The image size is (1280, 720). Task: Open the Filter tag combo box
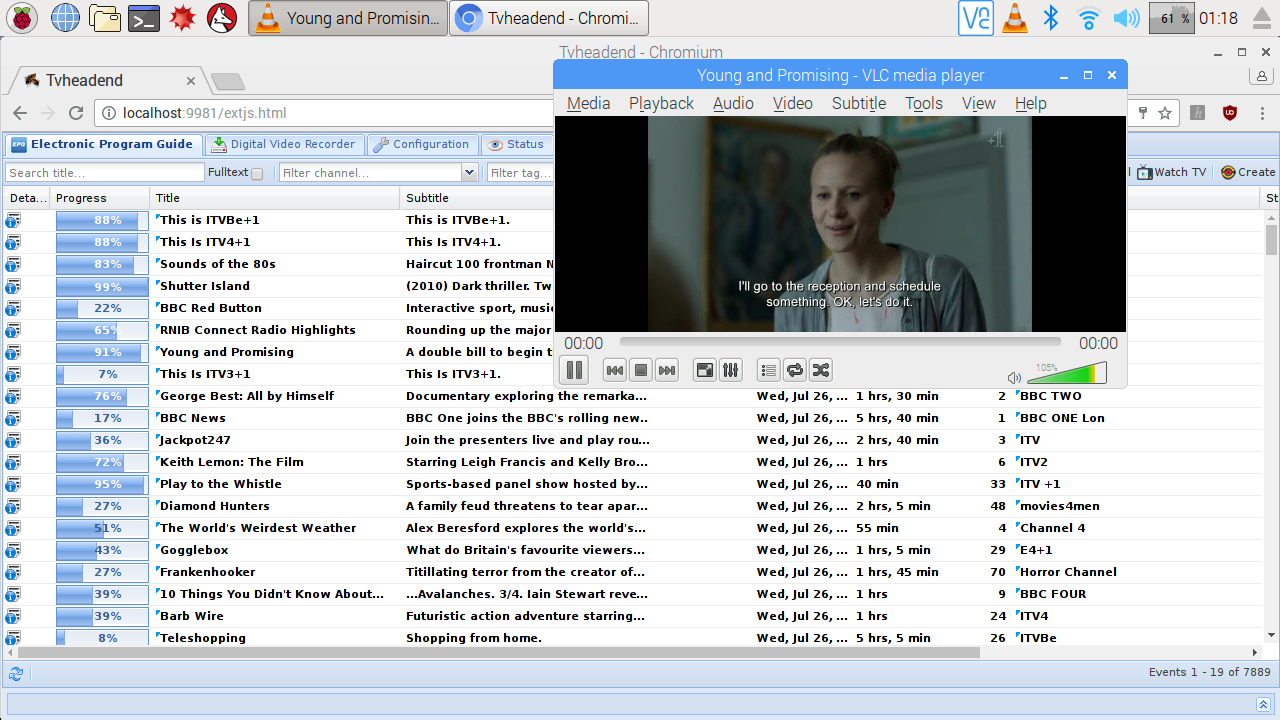point(520,173)
